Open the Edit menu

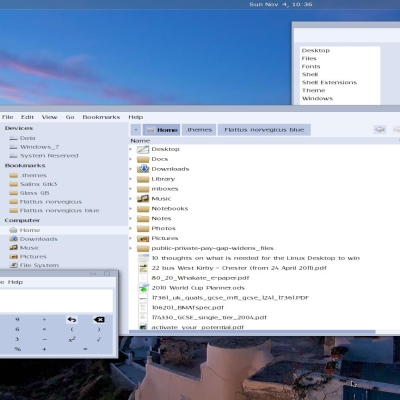27,117
